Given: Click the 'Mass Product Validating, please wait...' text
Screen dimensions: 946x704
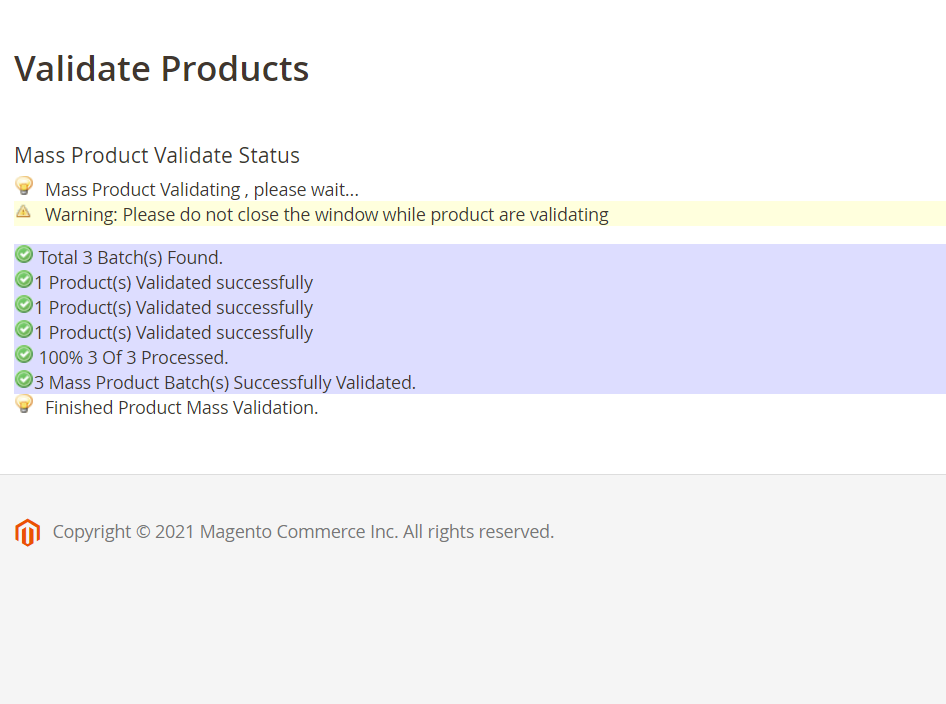Looking at the screenshot, I should [x=201, y=190].
